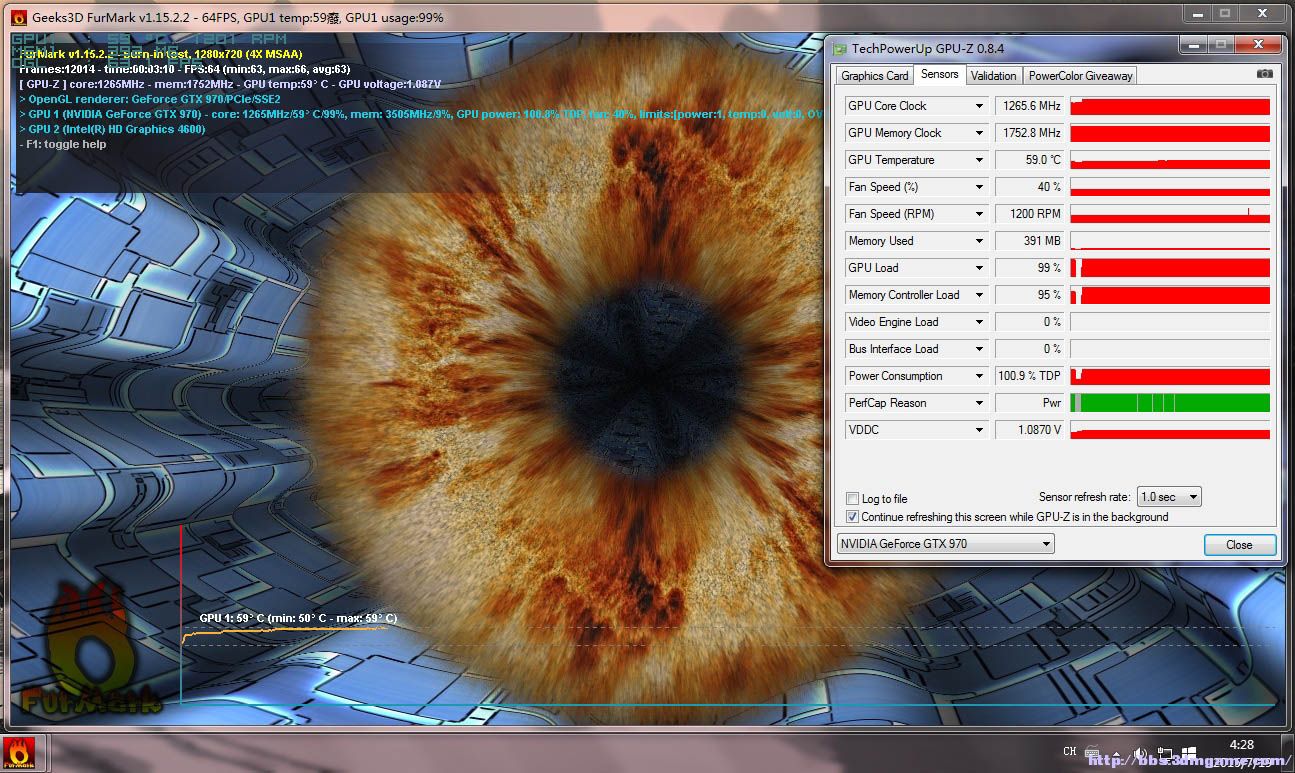Open the VDDC sensor dropdown
The height and width of the screenshot is (773, 1295).
979,430
